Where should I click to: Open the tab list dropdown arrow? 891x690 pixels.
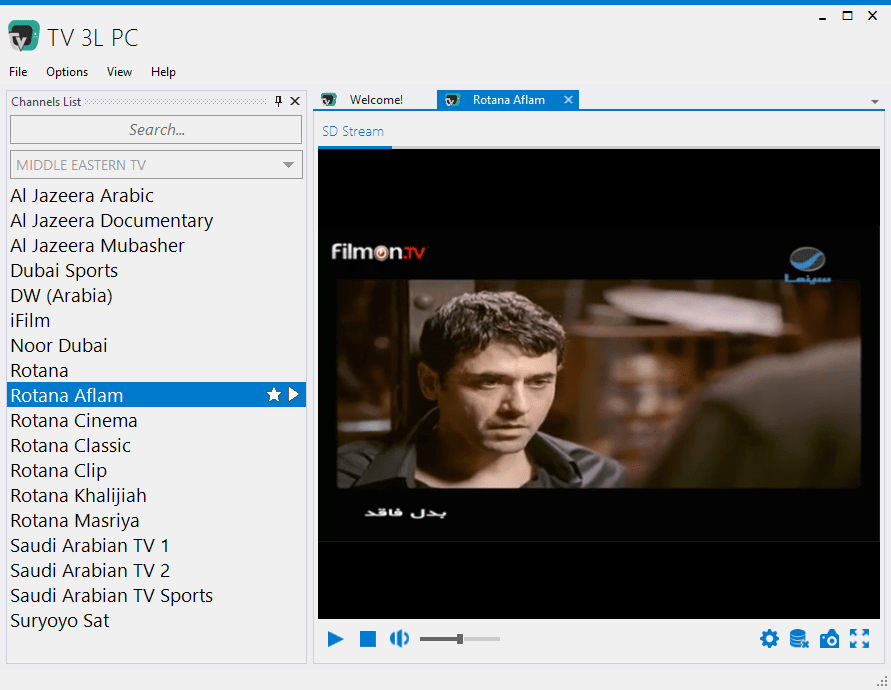click(x=875, y=102)
